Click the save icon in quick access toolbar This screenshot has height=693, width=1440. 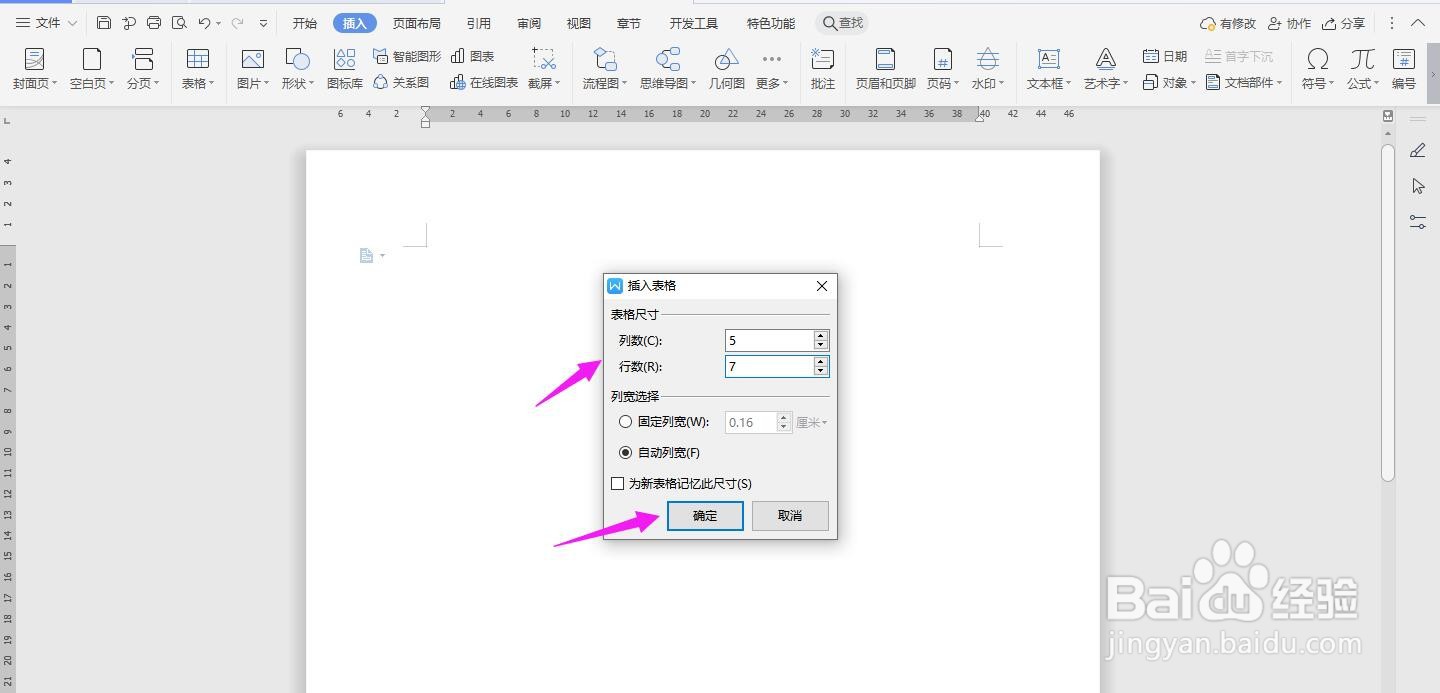tap(104, 23)
